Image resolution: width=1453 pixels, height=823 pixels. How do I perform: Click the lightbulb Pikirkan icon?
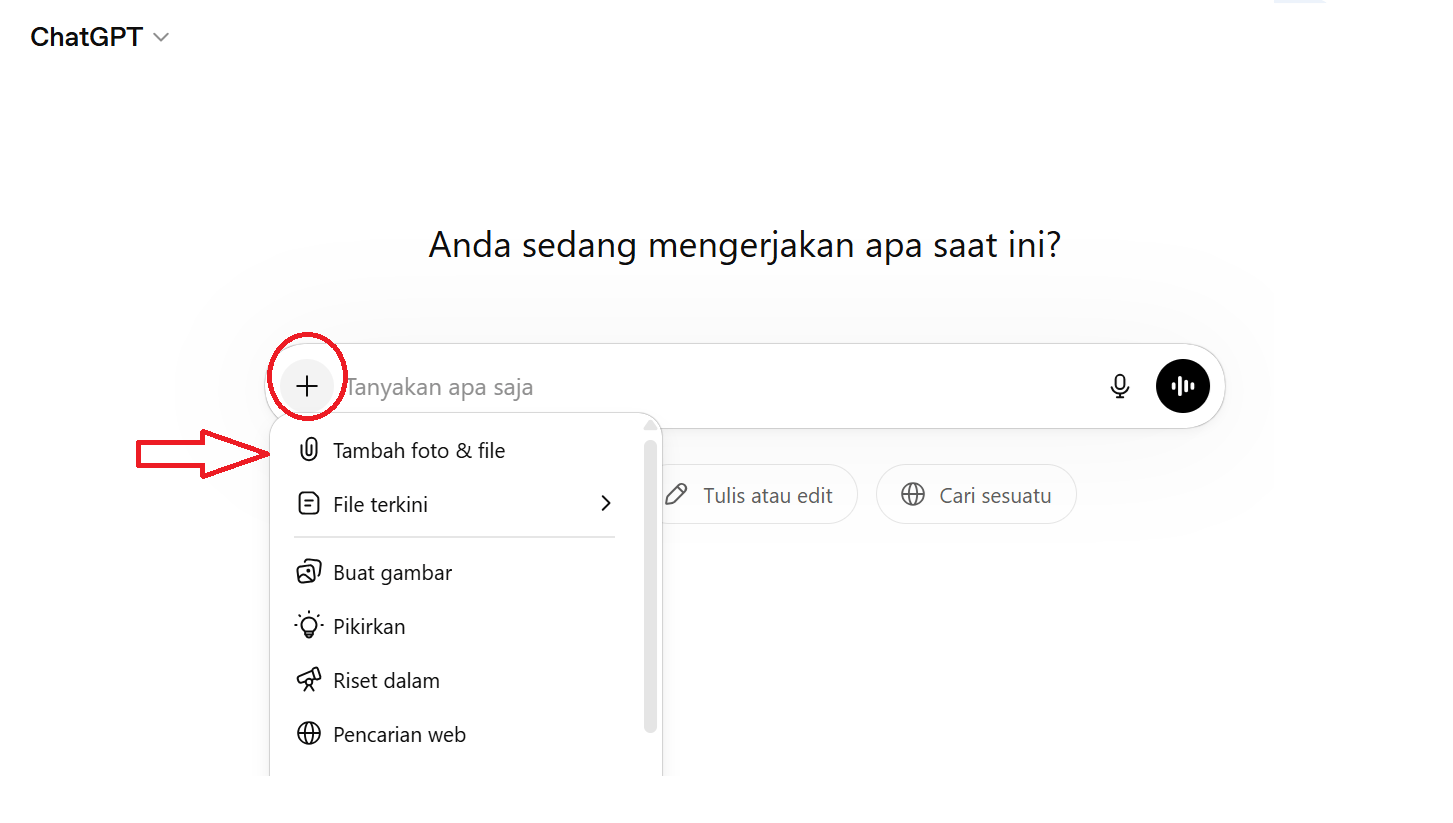point(309,626)
